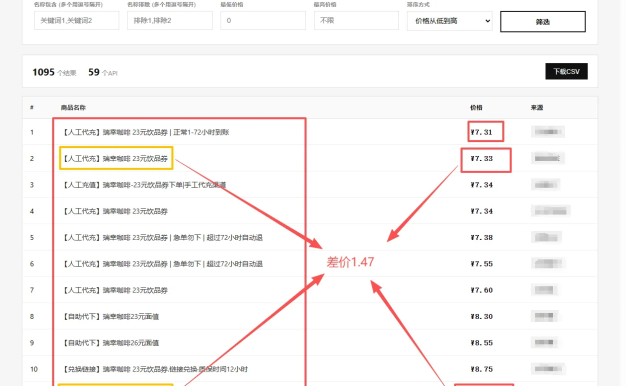626x386 pixels.
Task: Click the 最高价格 input showing 不限
Action: click(356, 20)
